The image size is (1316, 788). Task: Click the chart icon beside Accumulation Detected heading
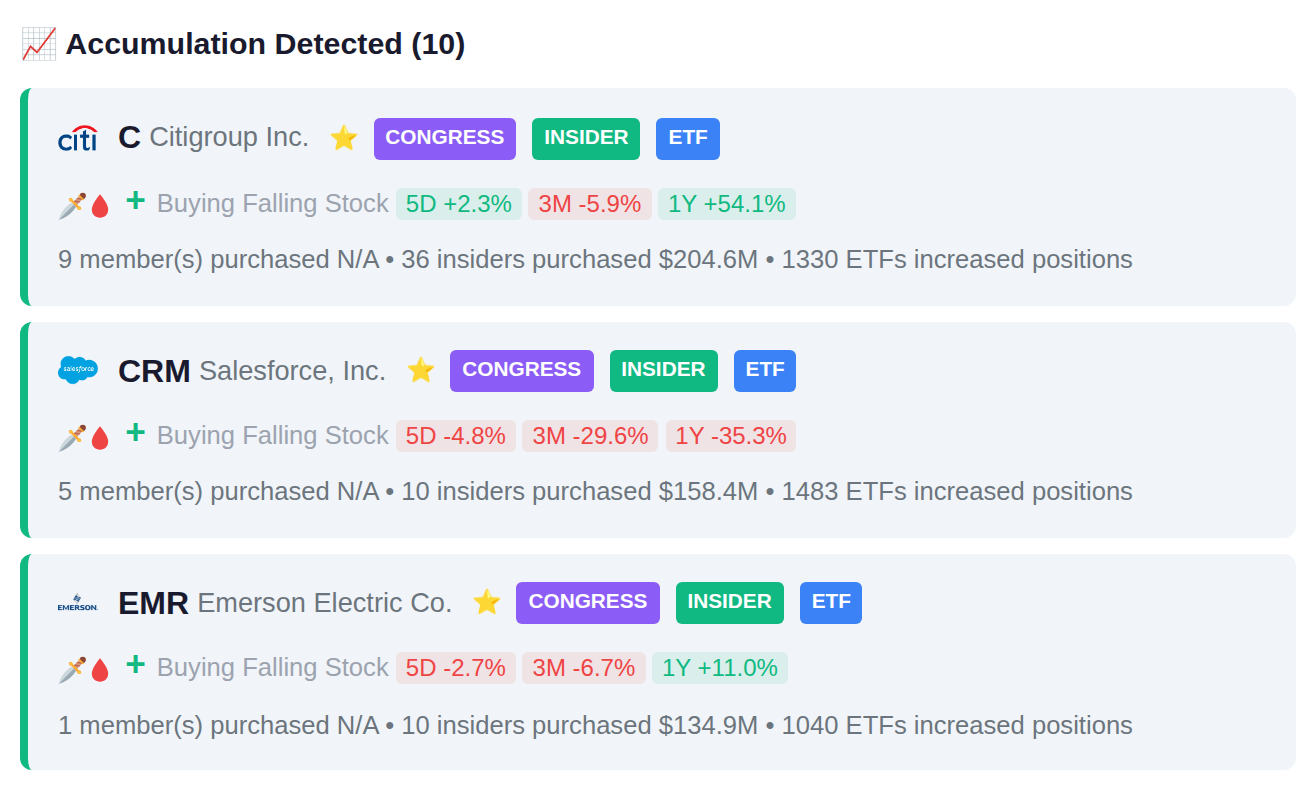[x=39, y=44]
